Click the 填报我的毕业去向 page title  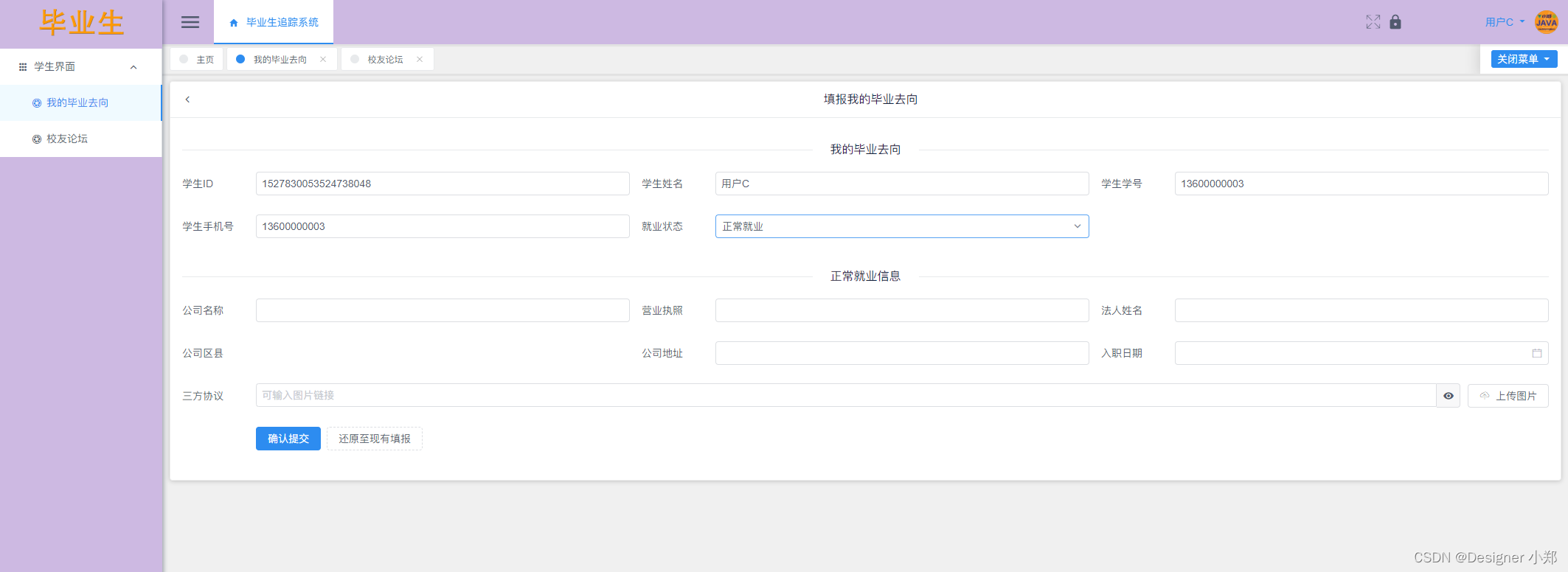870,100
